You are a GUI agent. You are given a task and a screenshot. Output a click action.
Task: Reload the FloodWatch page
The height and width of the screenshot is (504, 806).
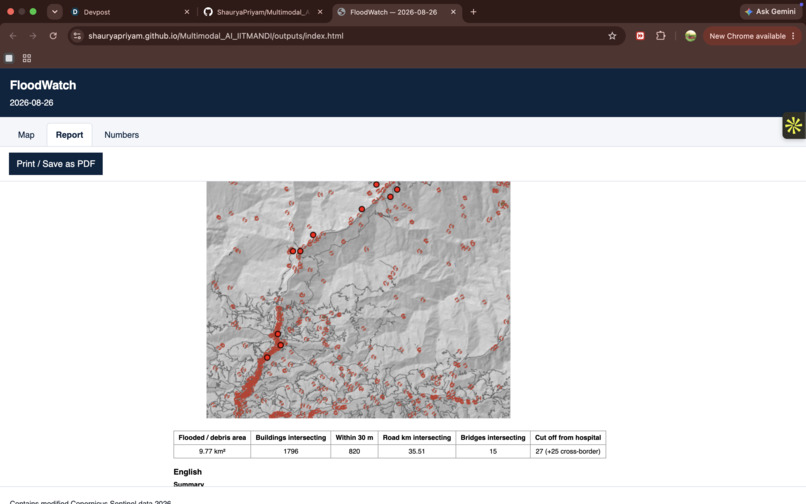tap(53, 36)
